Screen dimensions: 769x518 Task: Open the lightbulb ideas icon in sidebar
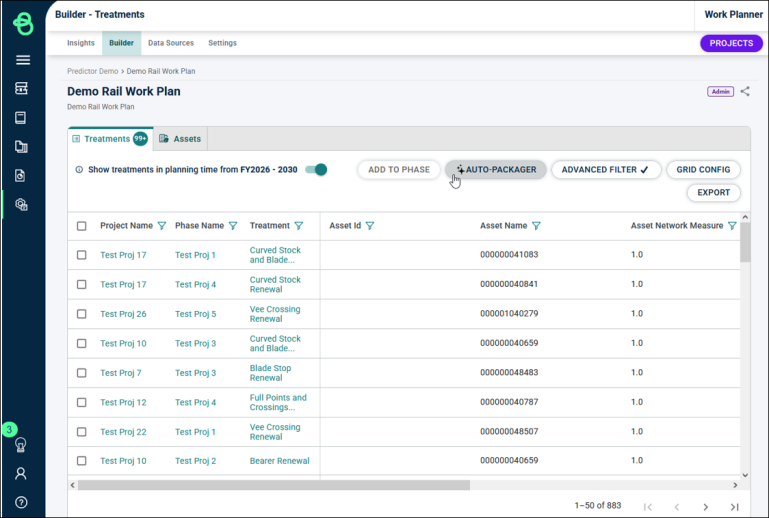(21, 445)
